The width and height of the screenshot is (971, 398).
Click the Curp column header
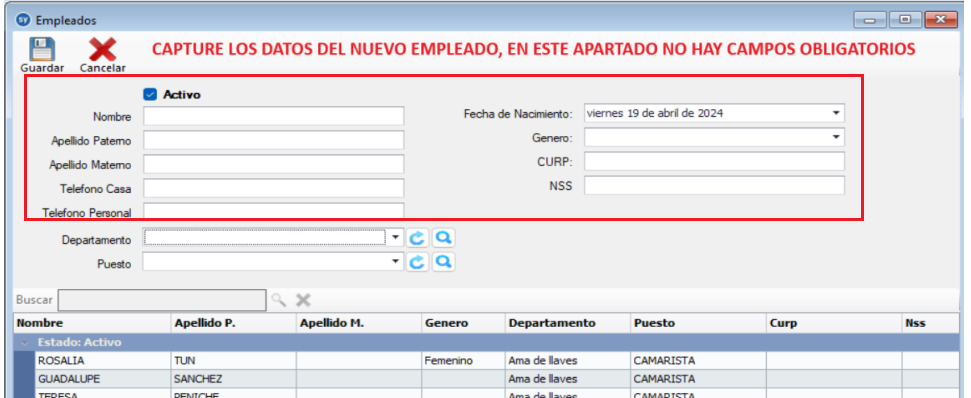point(834,323)
